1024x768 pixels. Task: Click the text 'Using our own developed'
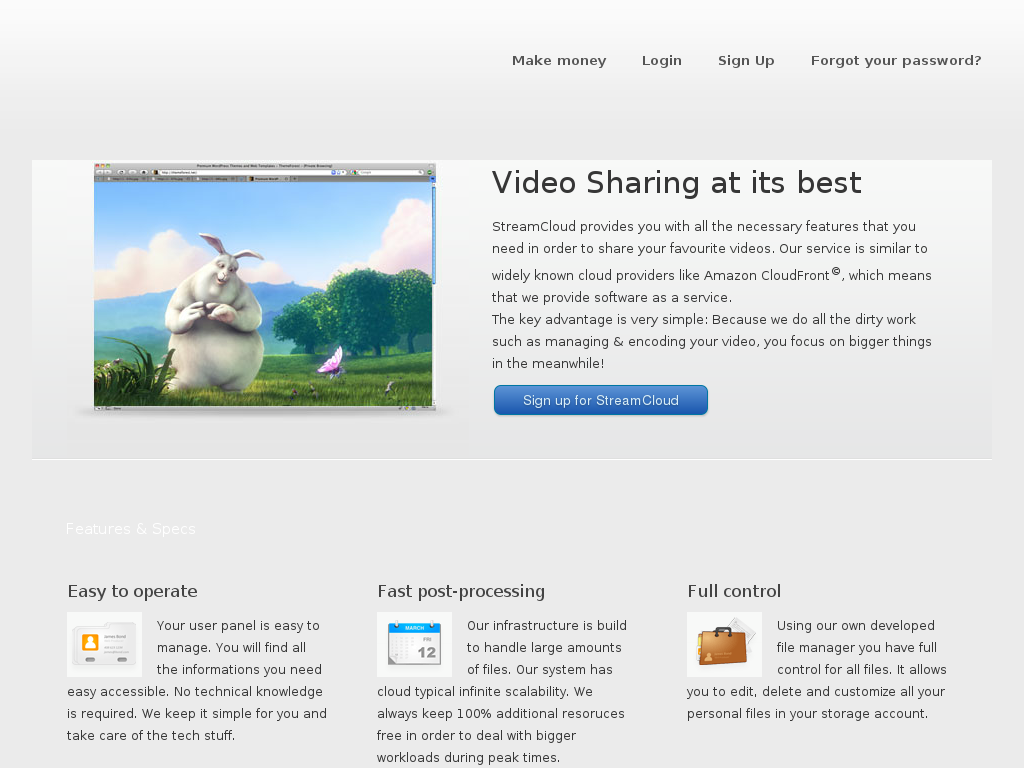(x=856, y=626)
